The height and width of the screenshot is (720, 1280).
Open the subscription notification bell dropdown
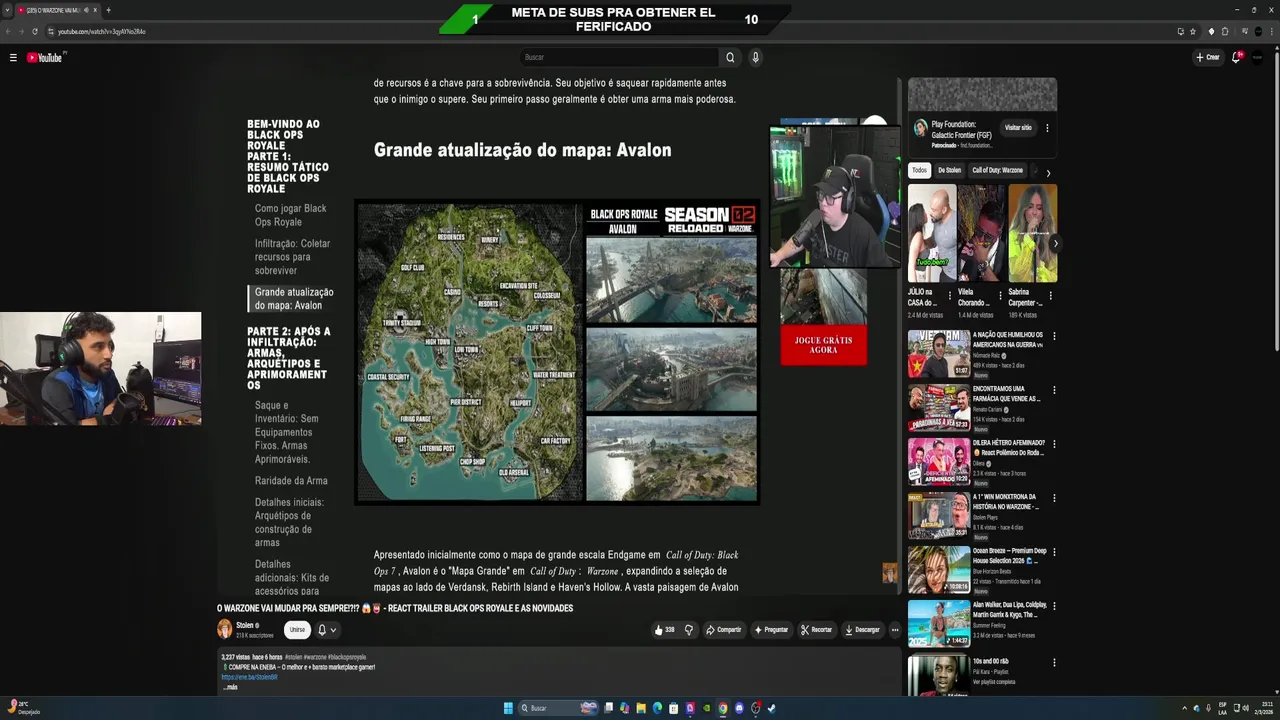[327, 630]
